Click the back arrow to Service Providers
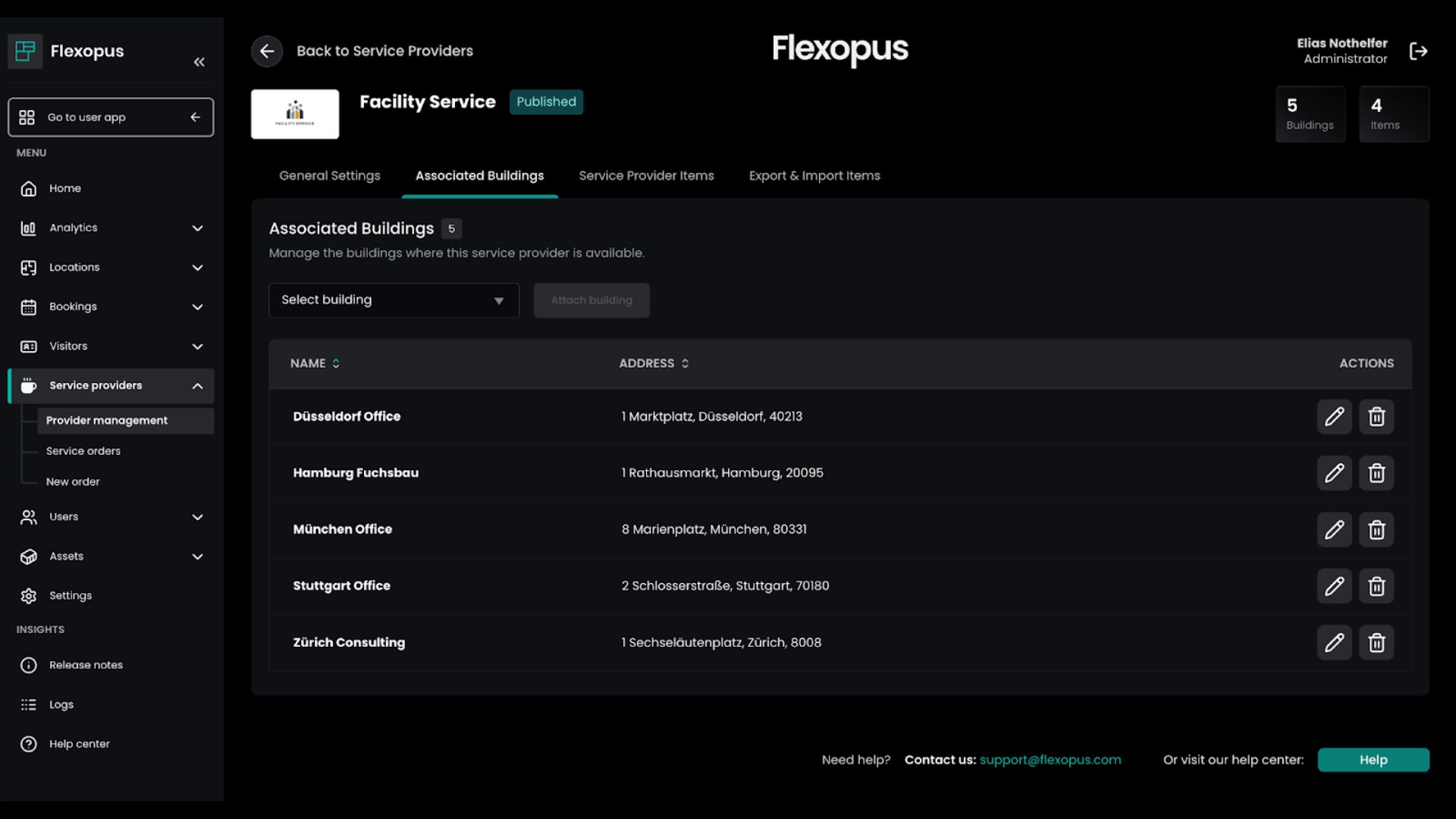The image size is (1456, 819). click(x=267, y=51)
